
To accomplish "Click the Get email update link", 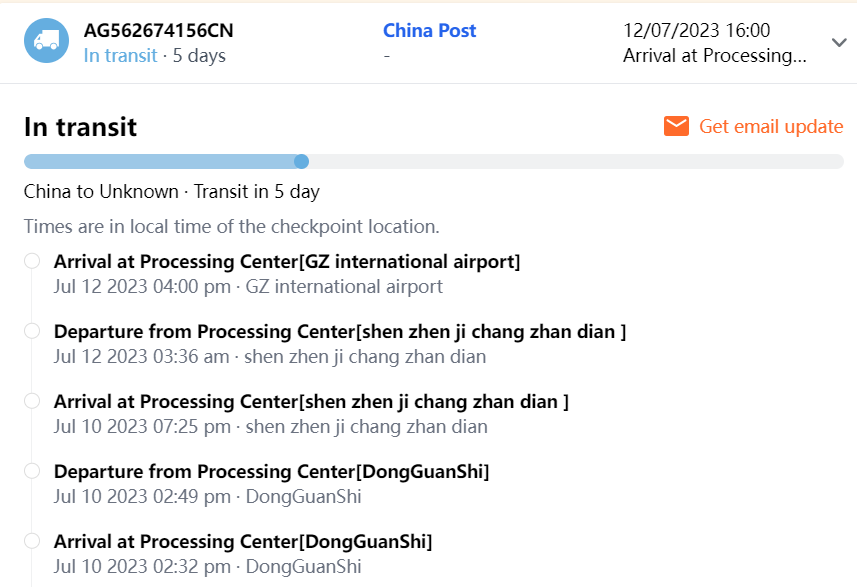I will coord(771,126).
